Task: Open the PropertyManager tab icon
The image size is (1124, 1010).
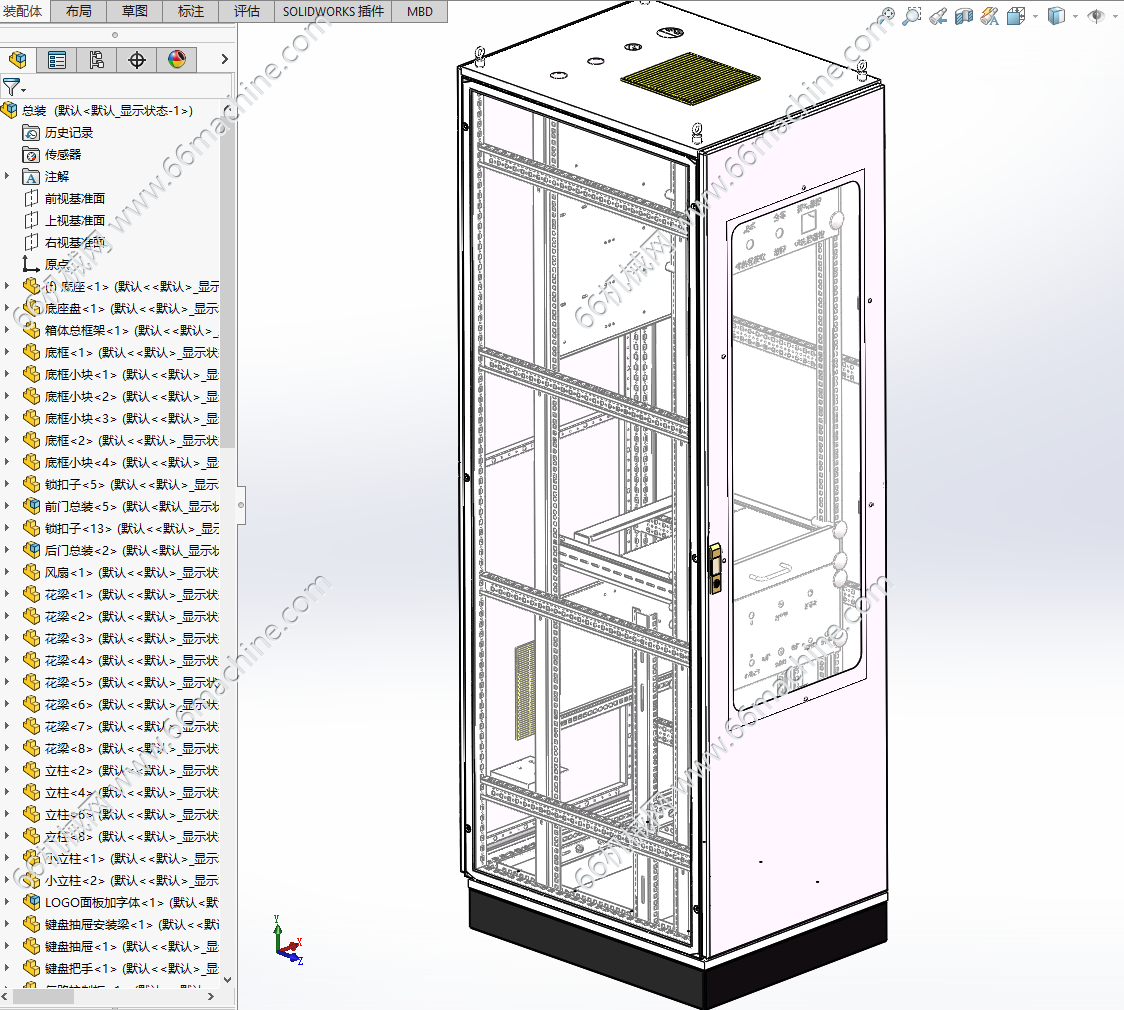Action: [x=57, y=59]
